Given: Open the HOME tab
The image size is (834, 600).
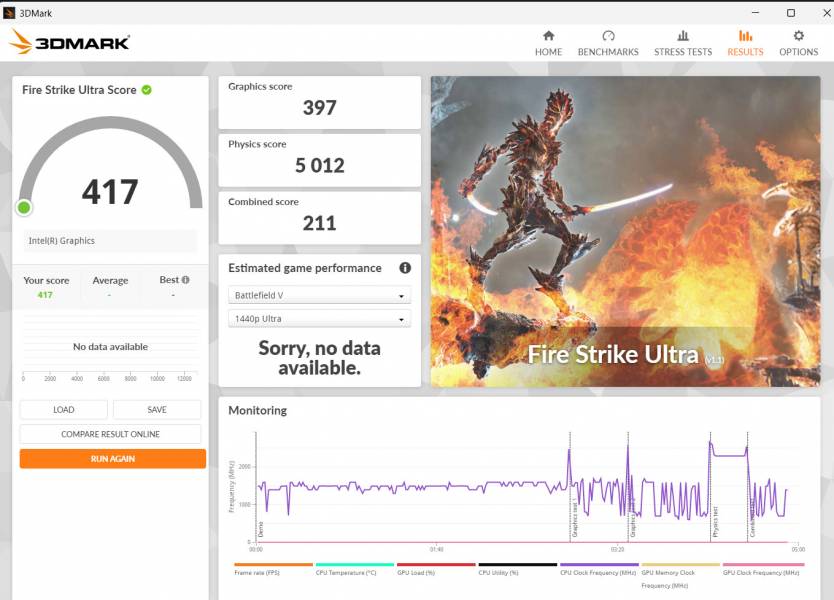Looking at the screenshot, I should click(x=548, y=44).
